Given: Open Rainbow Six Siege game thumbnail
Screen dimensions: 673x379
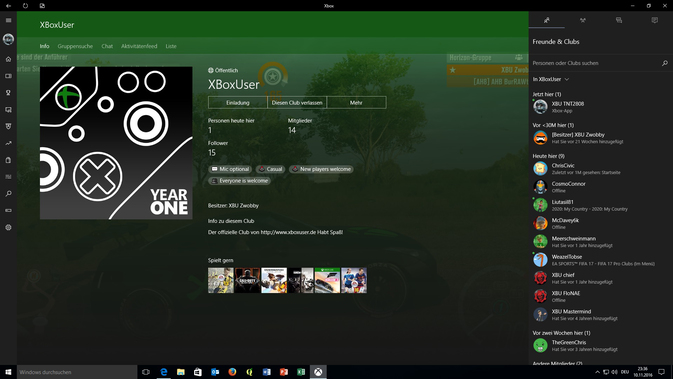Looking at the screenshot, I should pos(300,280).
